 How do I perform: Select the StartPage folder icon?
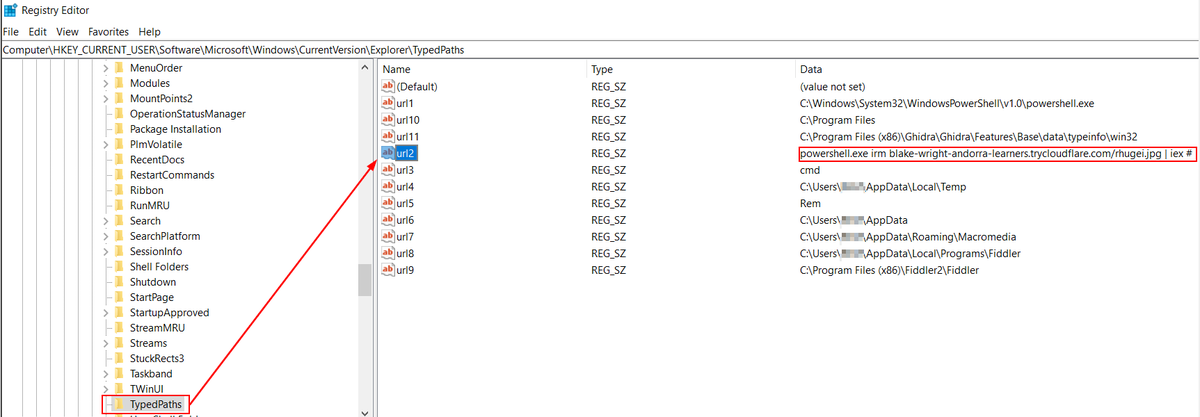pyautogui.click(x=120, y=297)
